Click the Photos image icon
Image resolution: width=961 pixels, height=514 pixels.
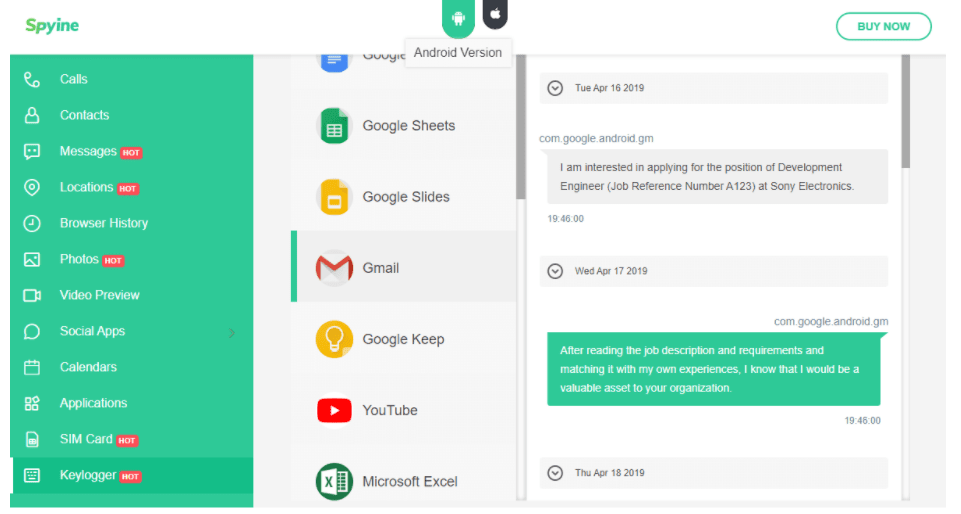pos(32,260)
